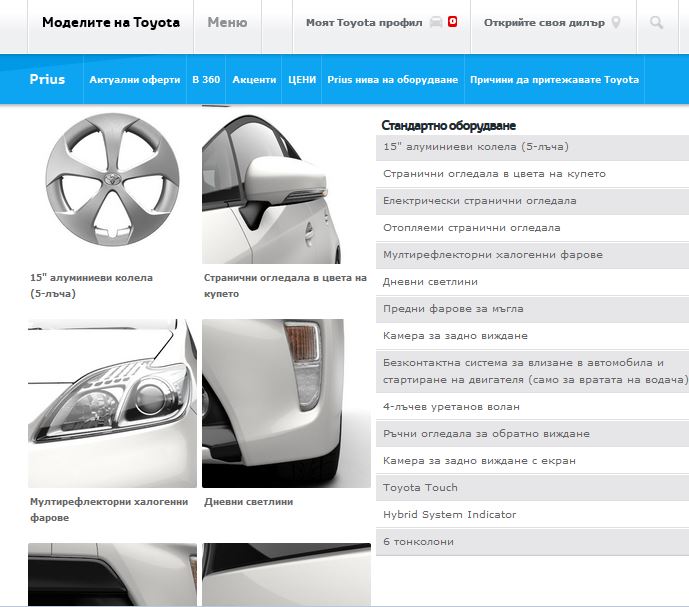
Task: Click Причини да притежавате Toyota link
Action: point(554,79)
